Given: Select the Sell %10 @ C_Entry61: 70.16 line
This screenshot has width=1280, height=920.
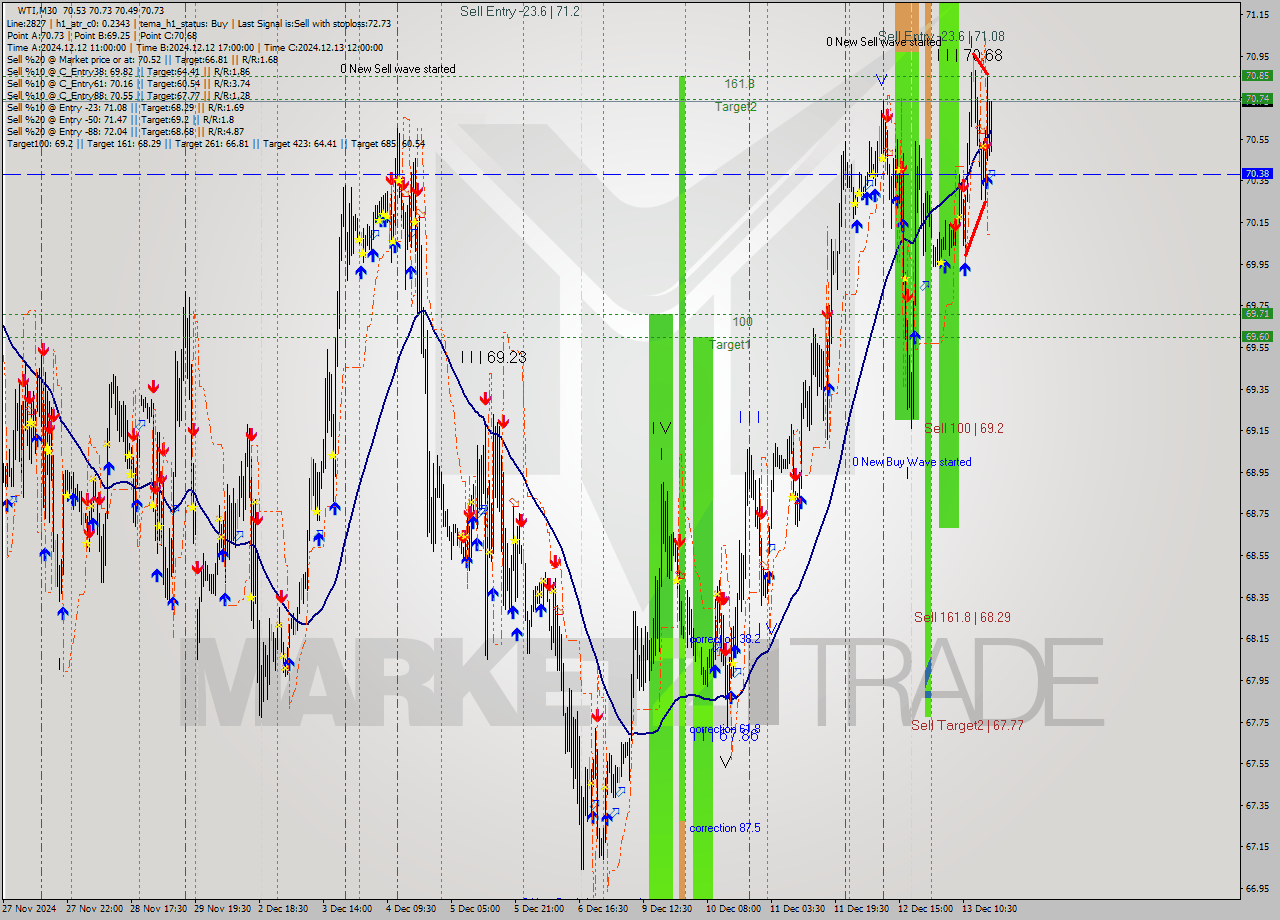Looking at the screenshot, I should [128, 83].
